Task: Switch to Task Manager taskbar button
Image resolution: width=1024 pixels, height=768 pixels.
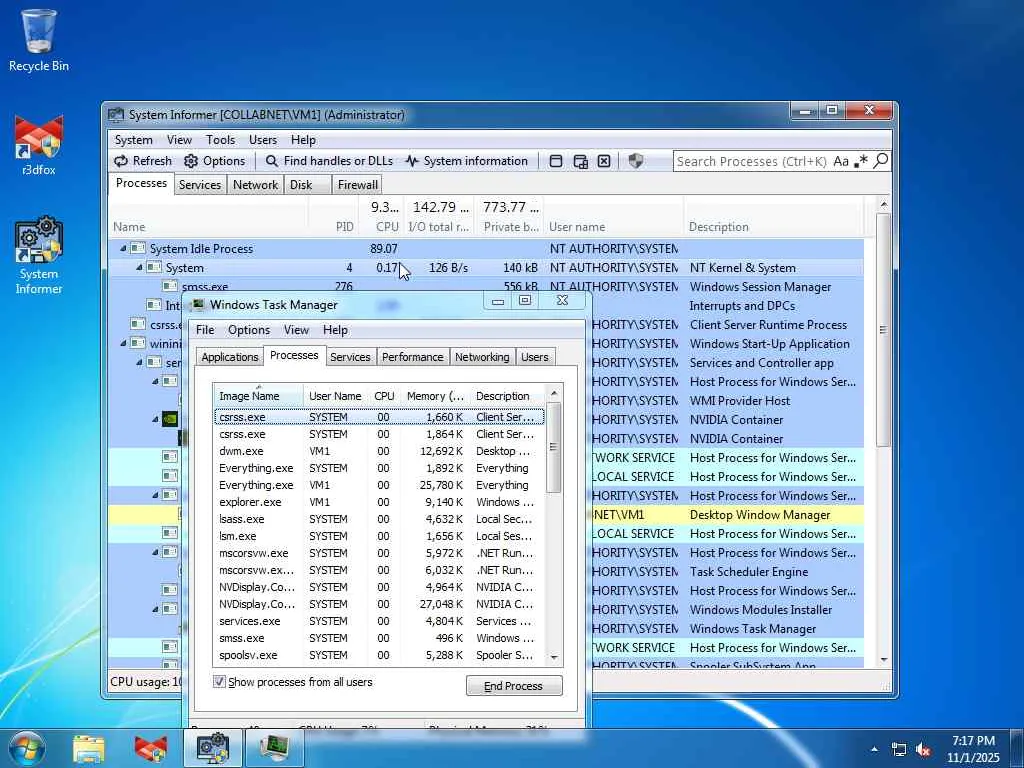Action: click(x=274, y=748)
